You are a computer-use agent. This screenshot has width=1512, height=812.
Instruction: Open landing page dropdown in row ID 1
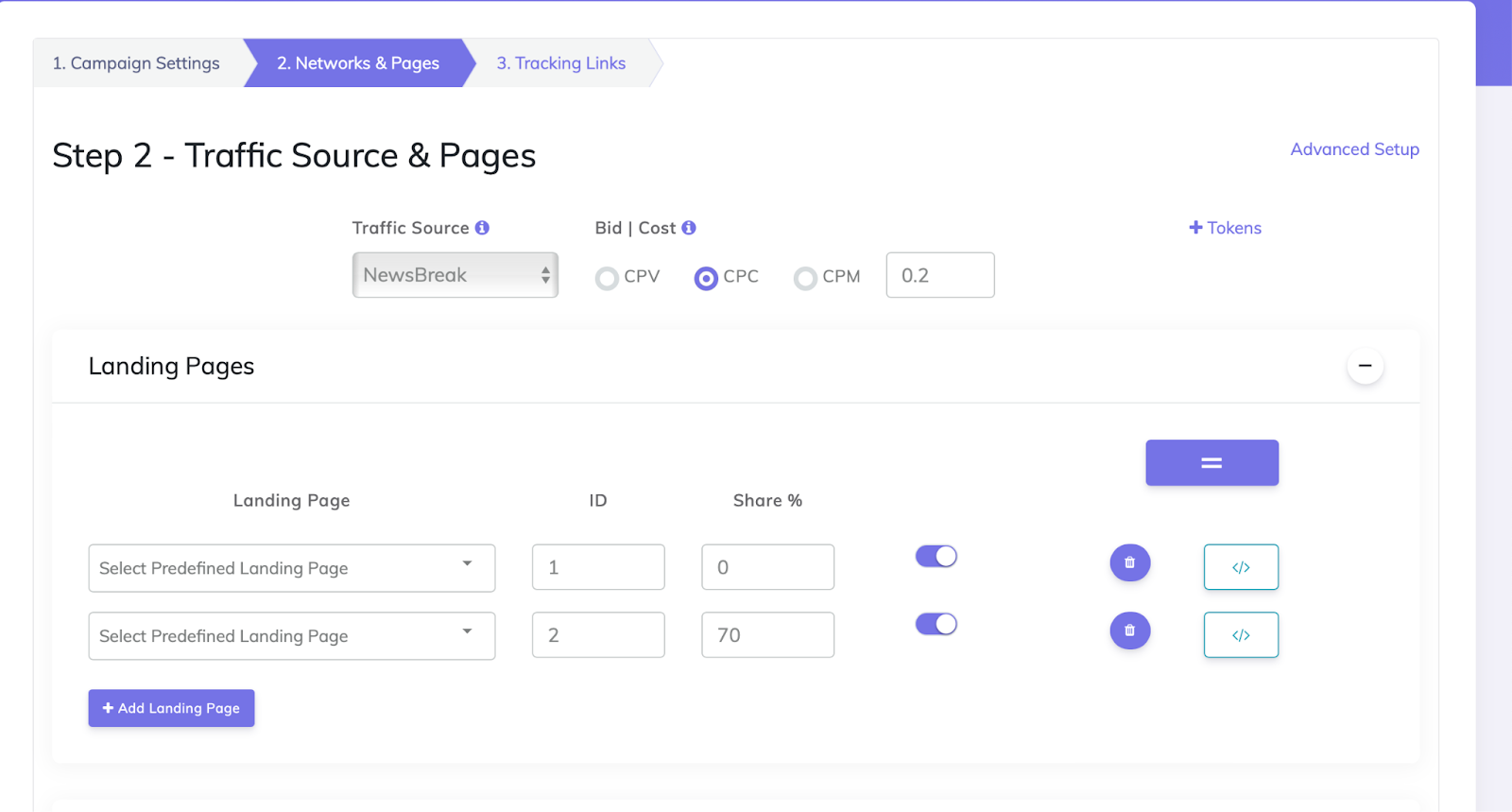pos(292,568)
